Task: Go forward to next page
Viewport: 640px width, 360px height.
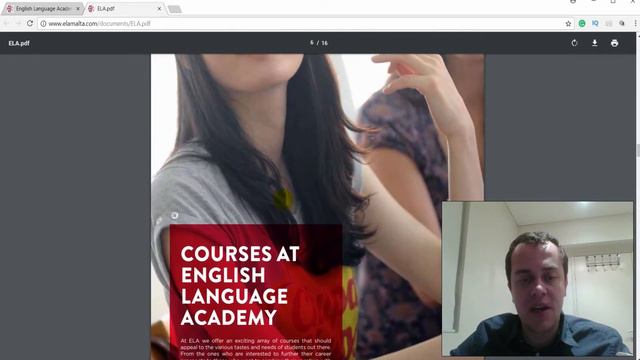Action: pyautogui.click(x=18, y=23)
